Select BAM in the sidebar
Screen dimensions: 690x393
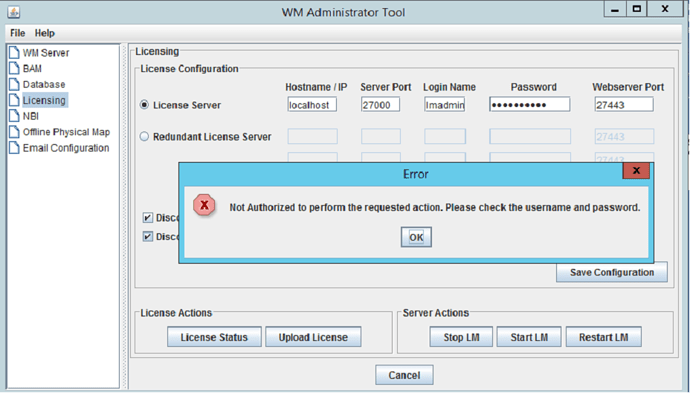tap(32, 69)
